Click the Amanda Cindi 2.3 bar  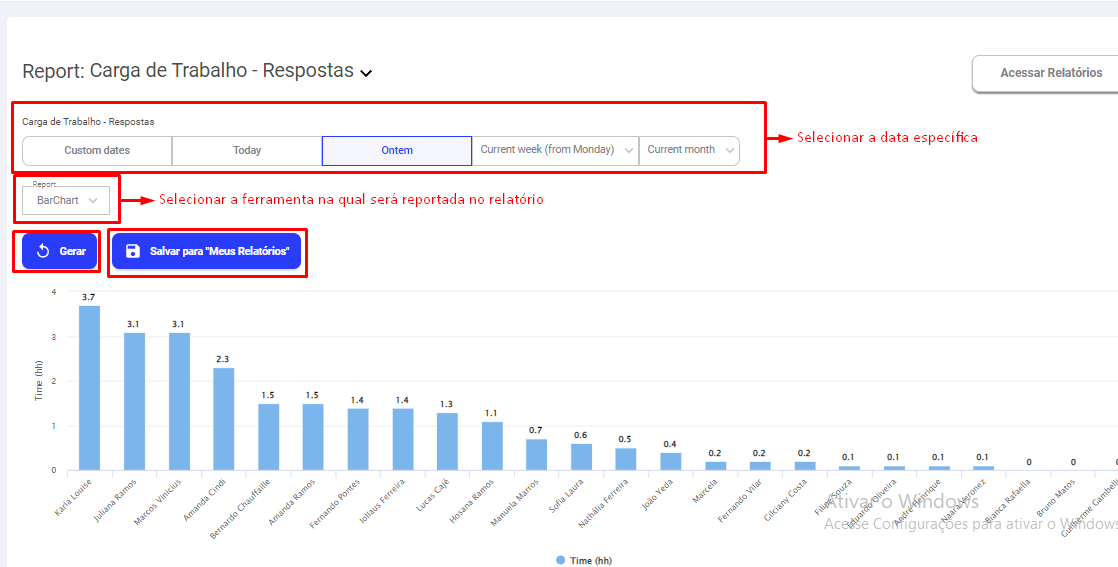click(224, 419)
